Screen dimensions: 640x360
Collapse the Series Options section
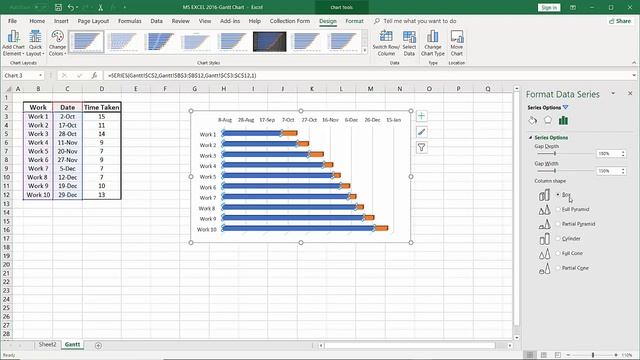click(530, 138)
